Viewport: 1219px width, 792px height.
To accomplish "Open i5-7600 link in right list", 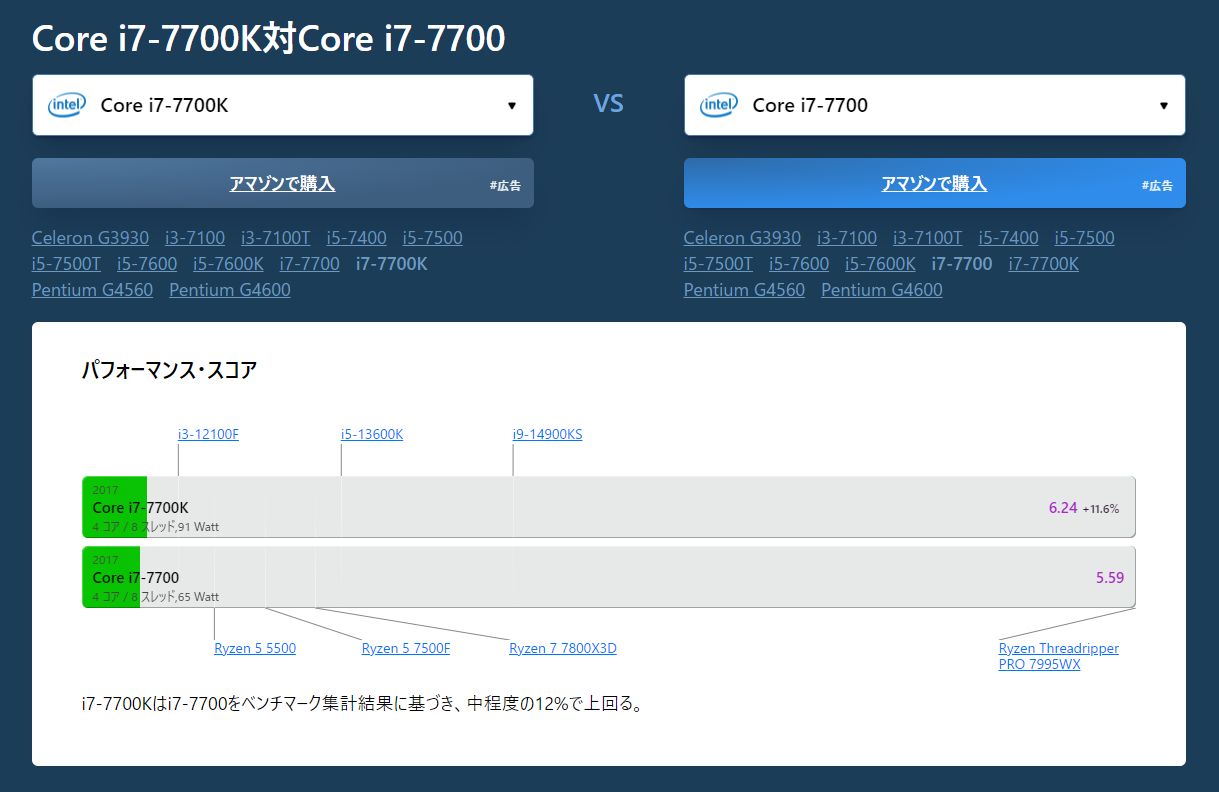I will [x=799, y=264].
